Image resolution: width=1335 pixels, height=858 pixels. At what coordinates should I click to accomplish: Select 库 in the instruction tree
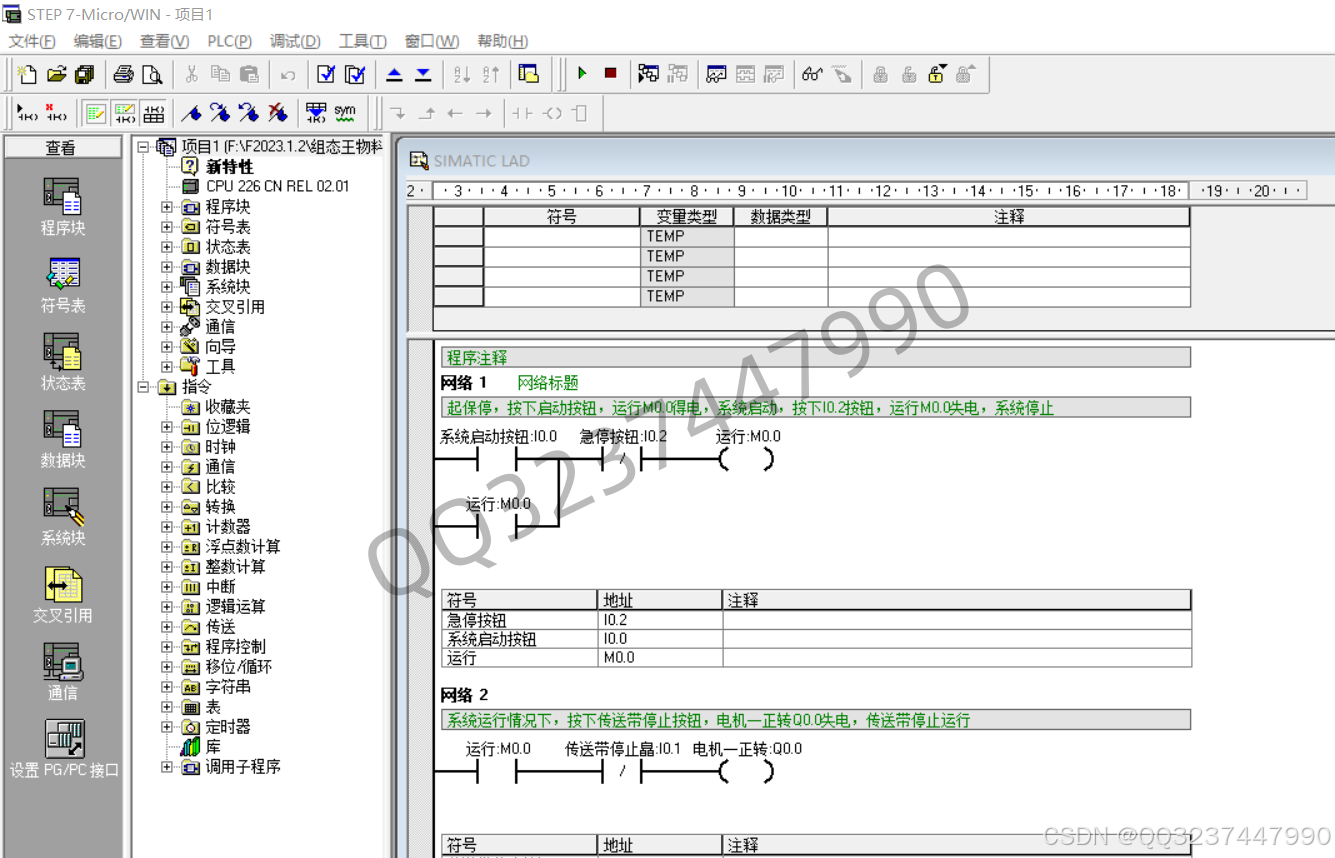pos(213,747)
